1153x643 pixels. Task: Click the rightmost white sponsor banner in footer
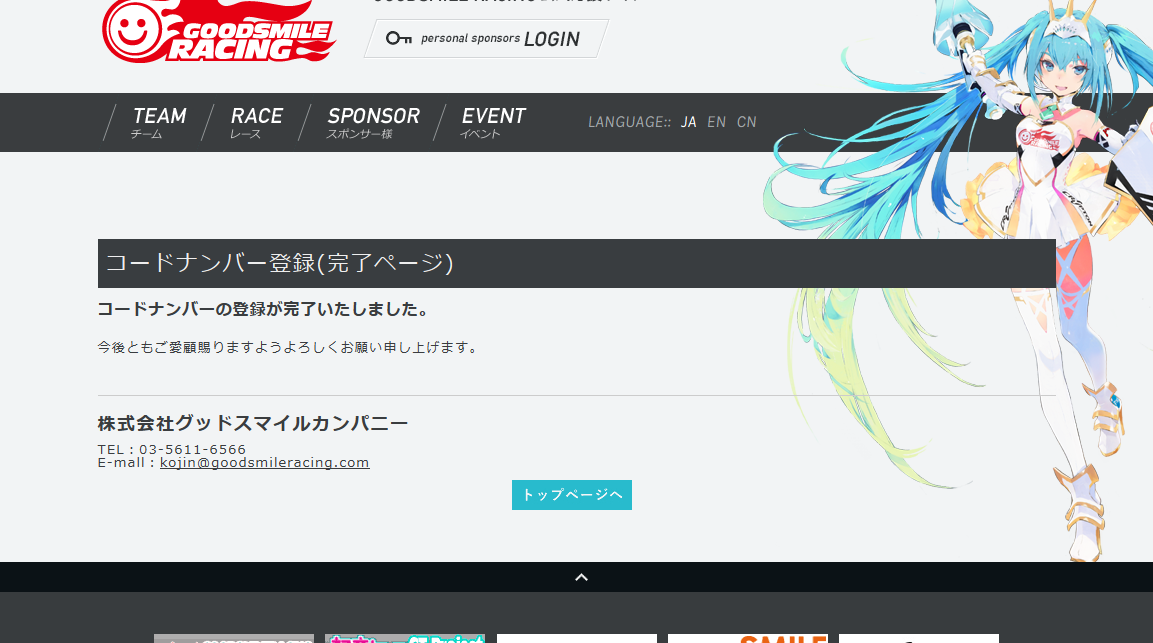pos(918,638)
